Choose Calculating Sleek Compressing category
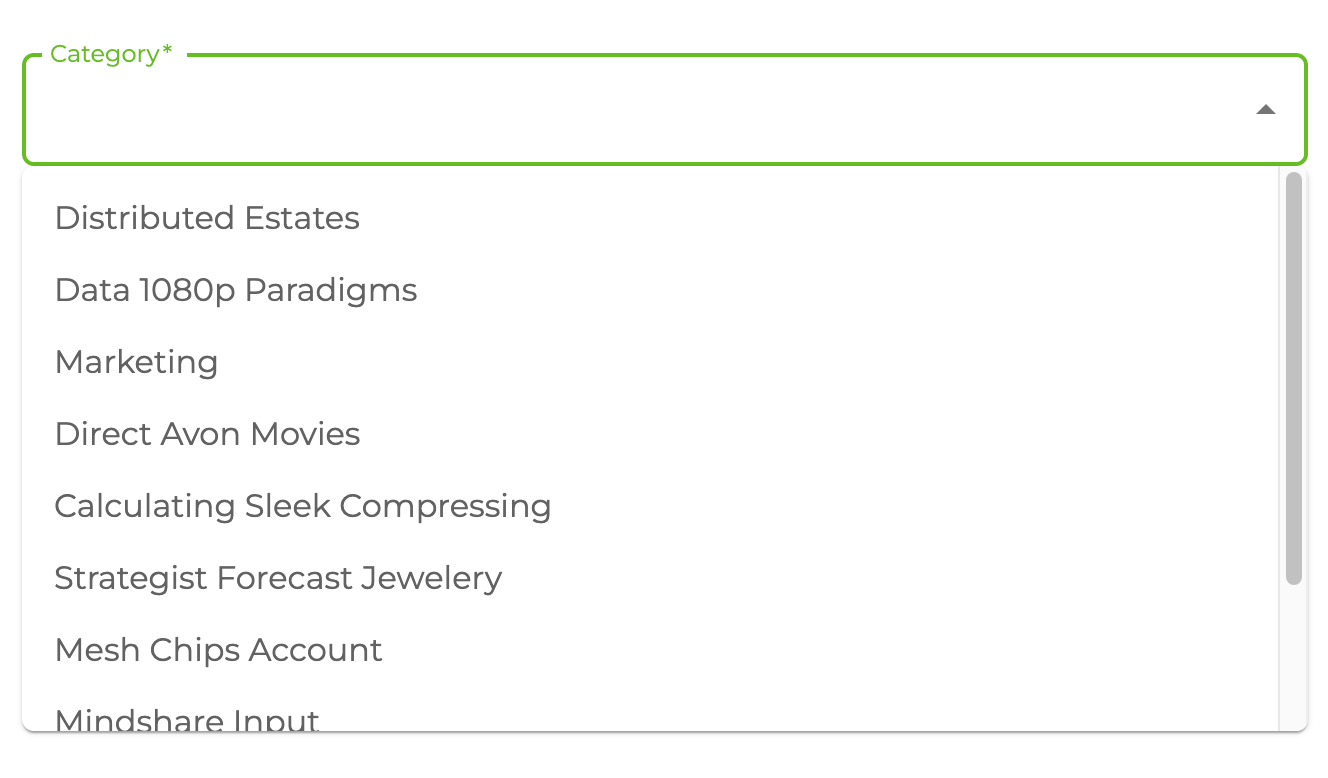The width and height of the screenshot is (1328, 778). point(303,506)
